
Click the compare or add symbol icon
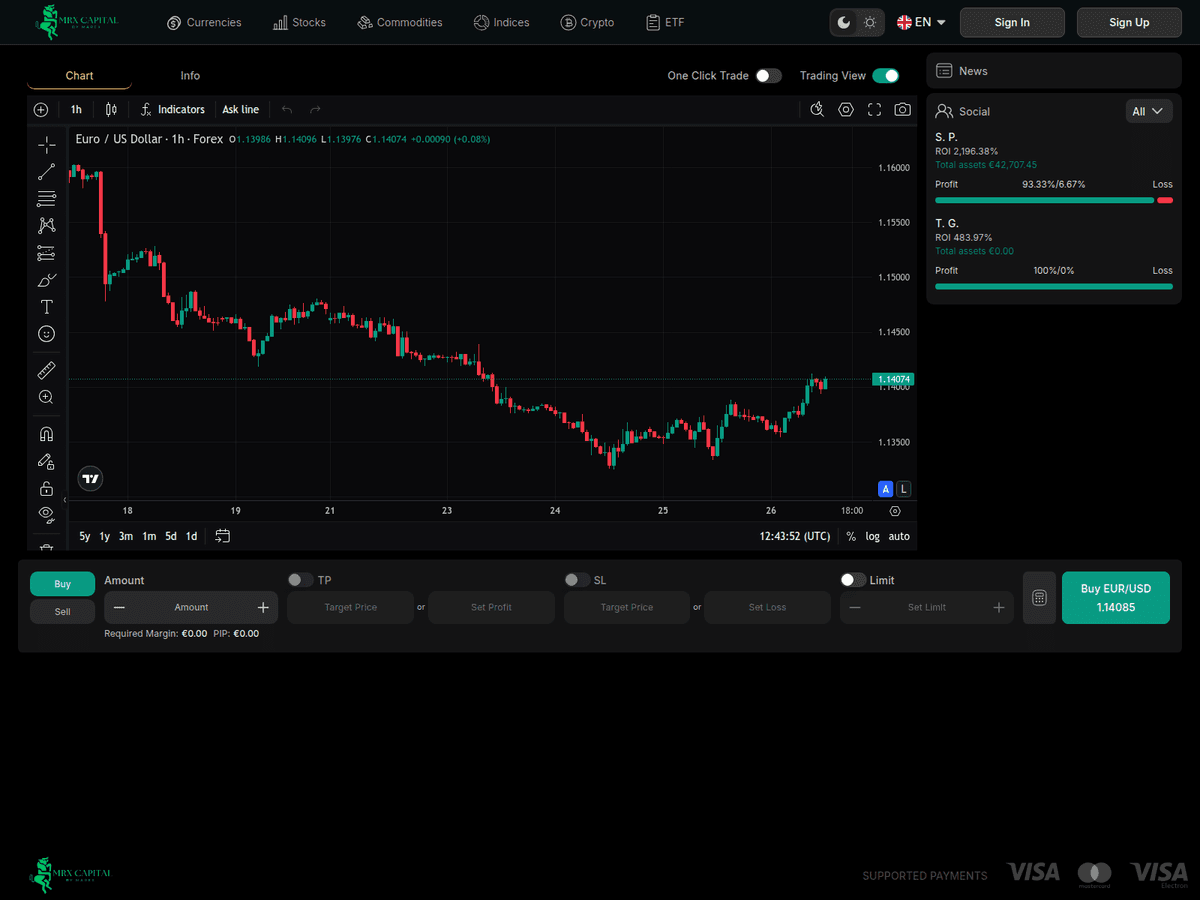pyautogui.click(x=41, y=110)
